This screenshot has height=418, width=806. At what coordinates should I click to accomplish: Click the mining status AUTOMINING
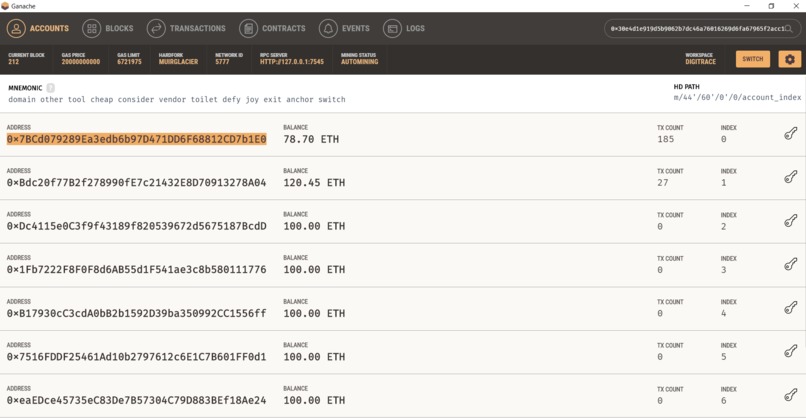coord(359,62)
